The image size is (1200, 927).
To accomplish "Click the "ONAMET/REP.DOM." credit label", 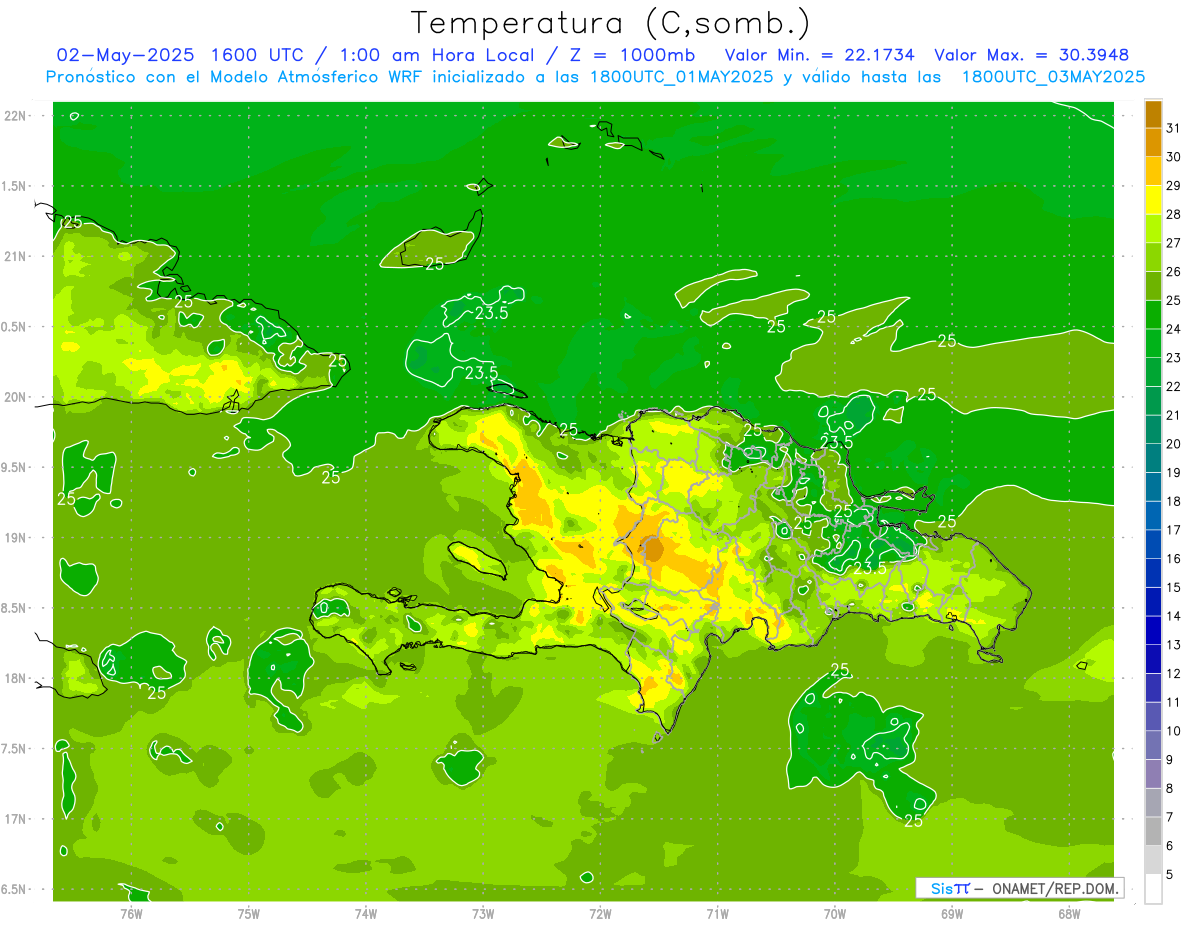I will [x=1054, y=888].
